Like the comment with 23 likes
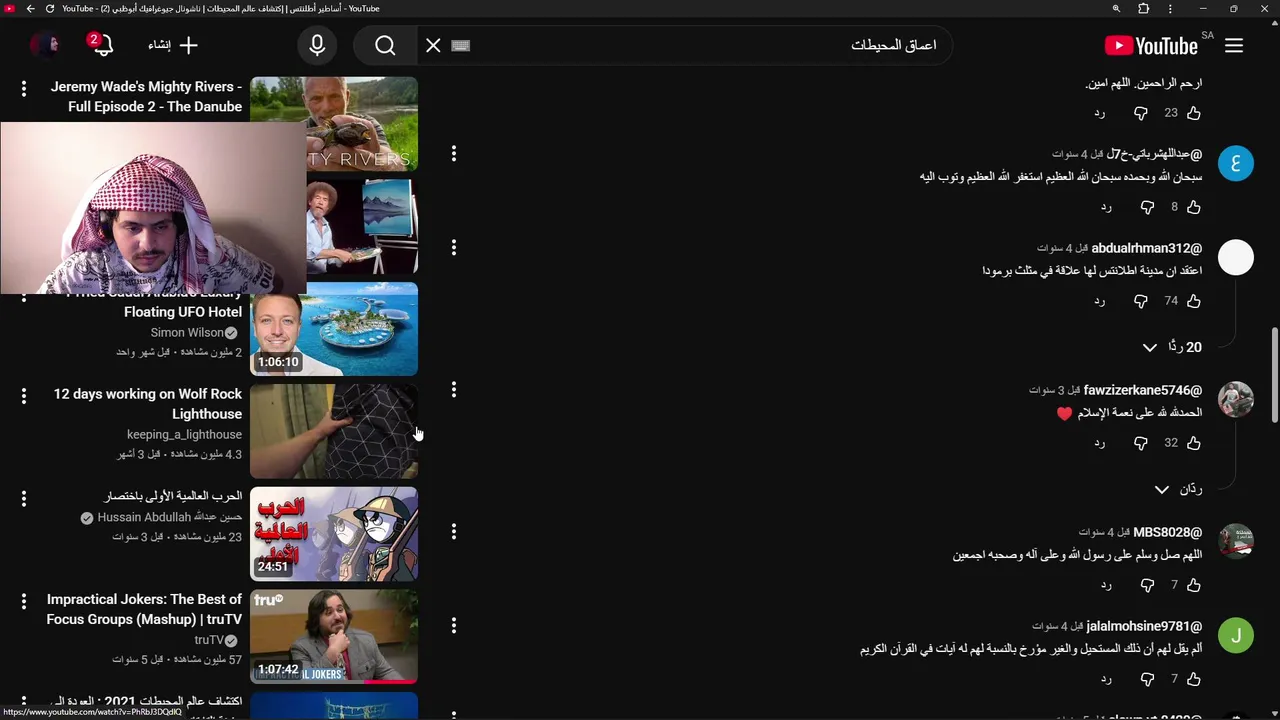 [x=1193, y=113]
